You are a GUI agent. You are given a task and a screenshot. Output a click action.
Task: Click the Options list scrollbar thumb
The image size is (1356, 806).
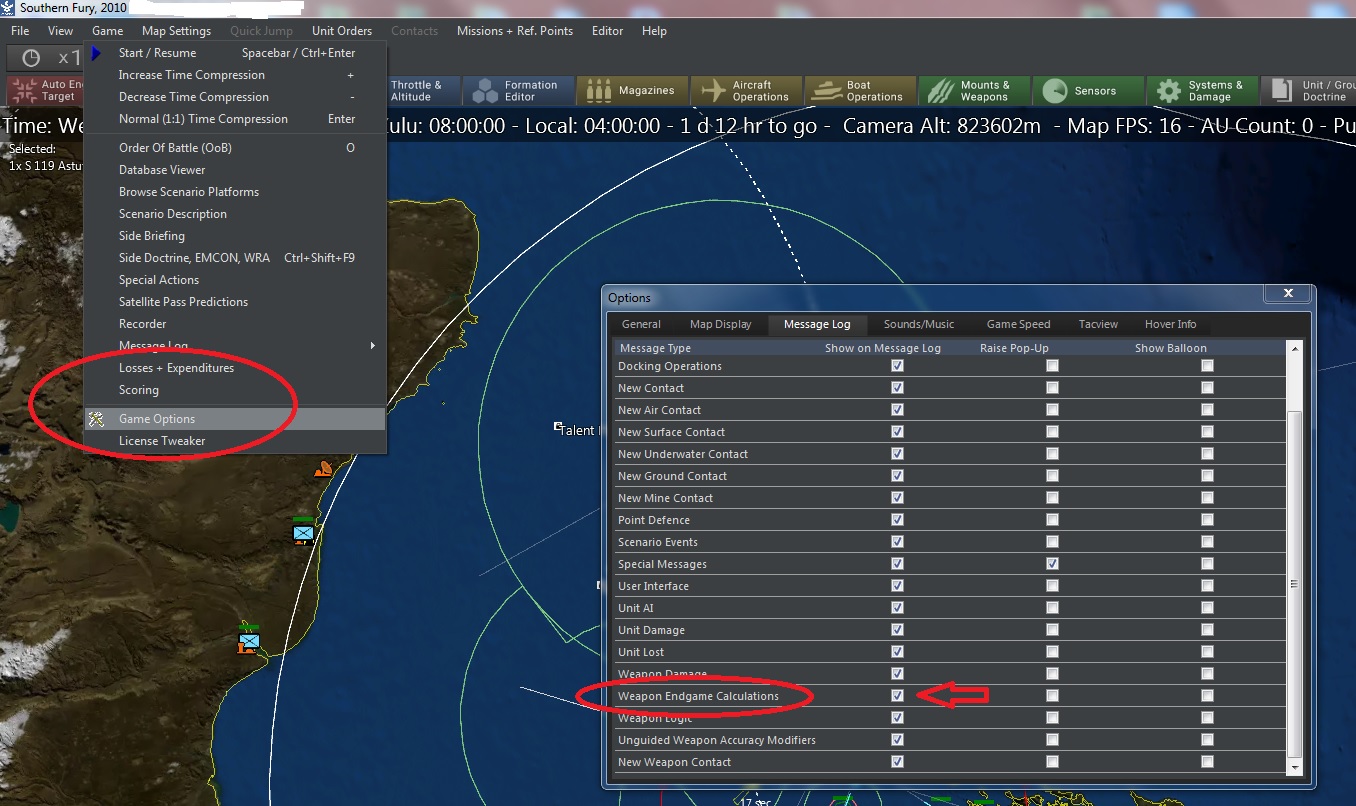(1295, 582)
